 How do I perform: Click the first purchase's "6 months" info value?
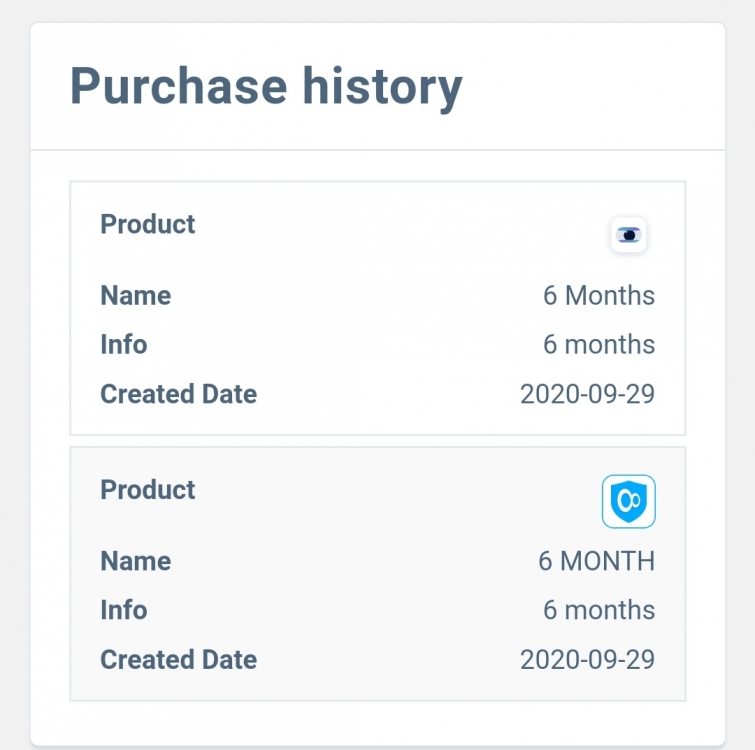click(x=598, y=345)
